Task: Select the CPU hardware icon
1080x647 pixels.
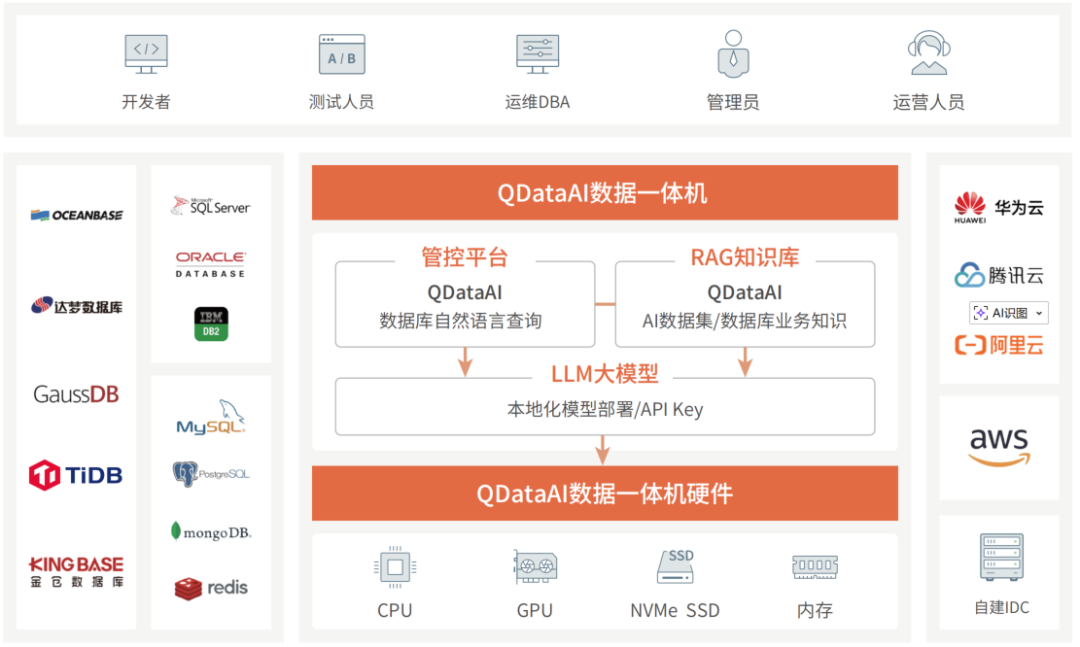Action: [x=395, y=565]
